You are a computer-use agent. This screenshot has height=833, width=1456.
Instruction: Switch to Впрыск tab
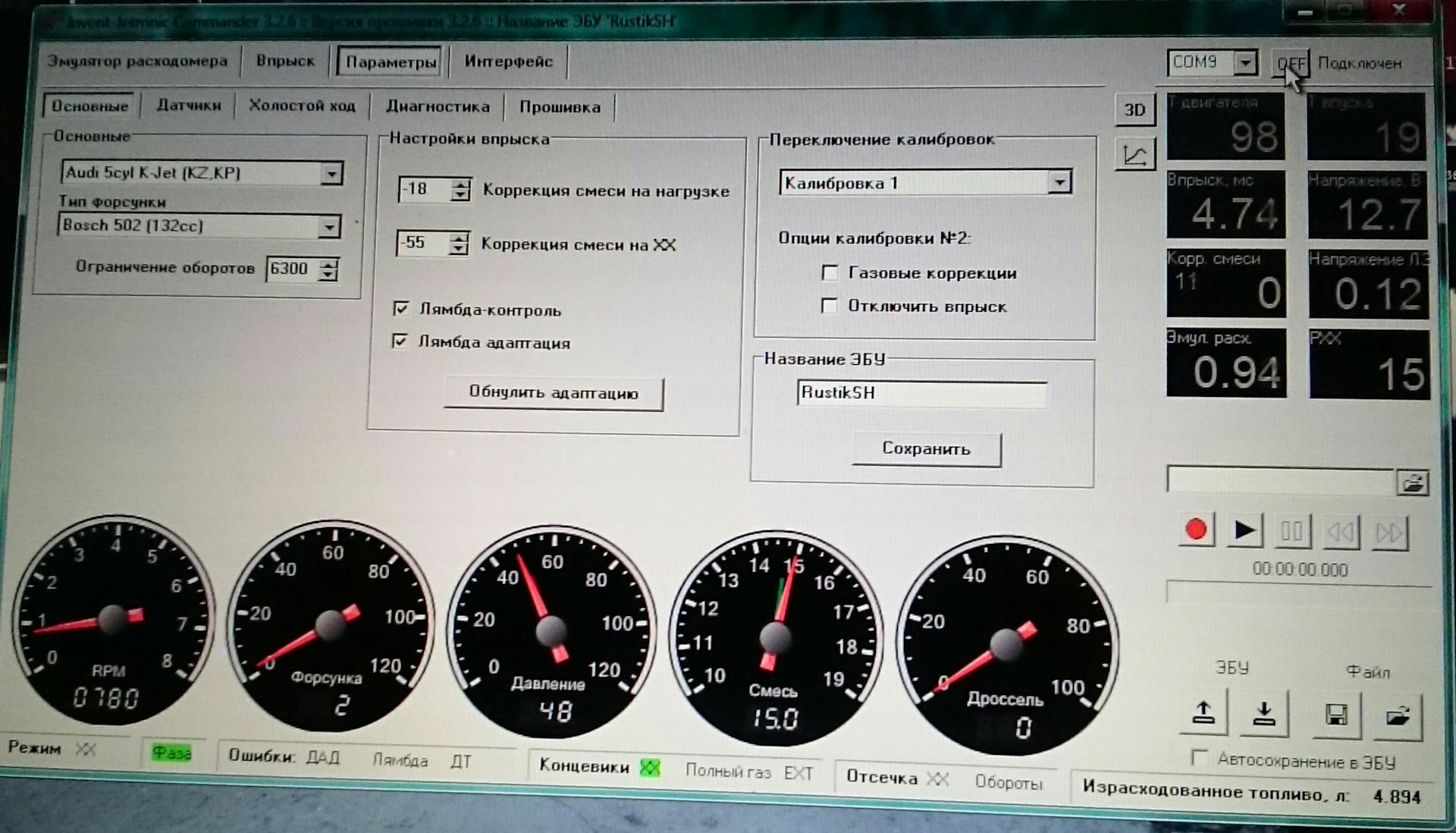[284, 61]
